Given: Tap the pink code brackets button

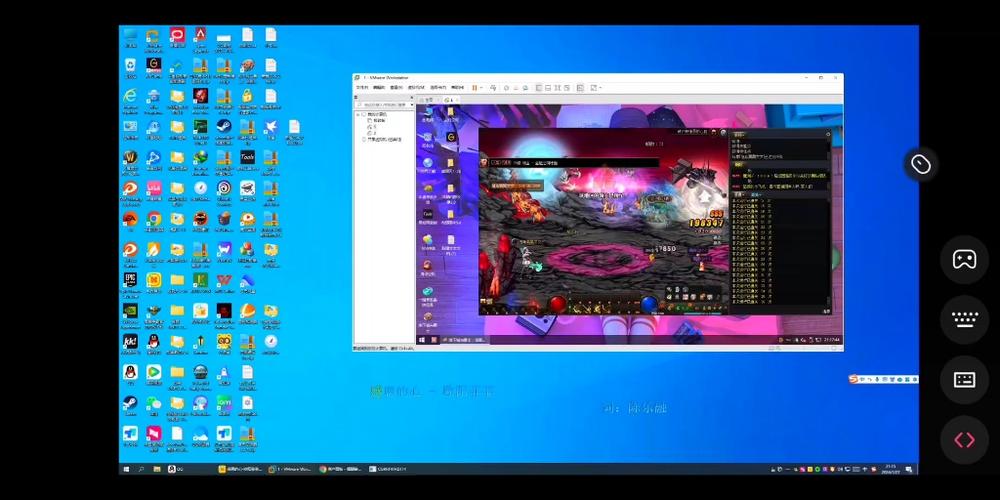Looking at the screenshot, I should 964,440.
